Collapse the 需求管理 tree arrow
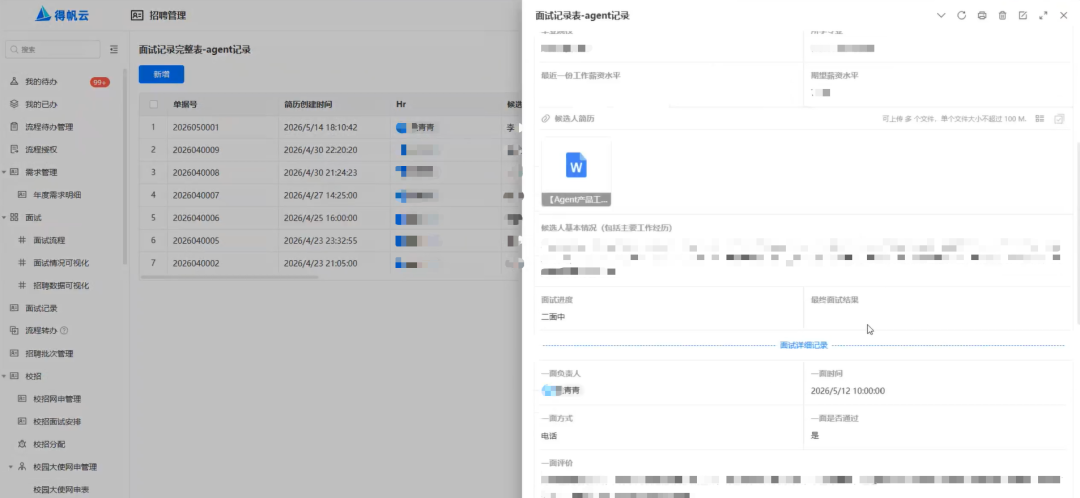Screen dimensions: 1080x498 pyautogui.click(x=3, y=172)
